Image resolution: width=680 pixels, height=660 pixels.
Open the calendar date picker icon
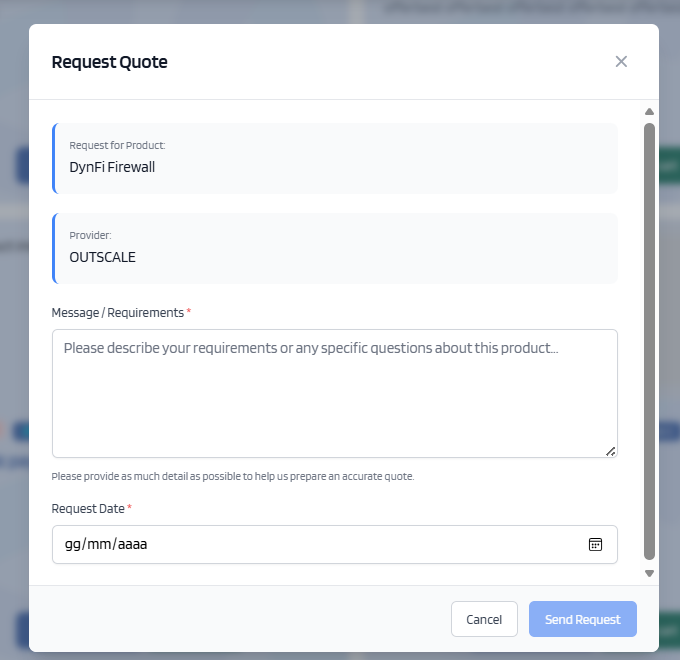pos(595,544)
